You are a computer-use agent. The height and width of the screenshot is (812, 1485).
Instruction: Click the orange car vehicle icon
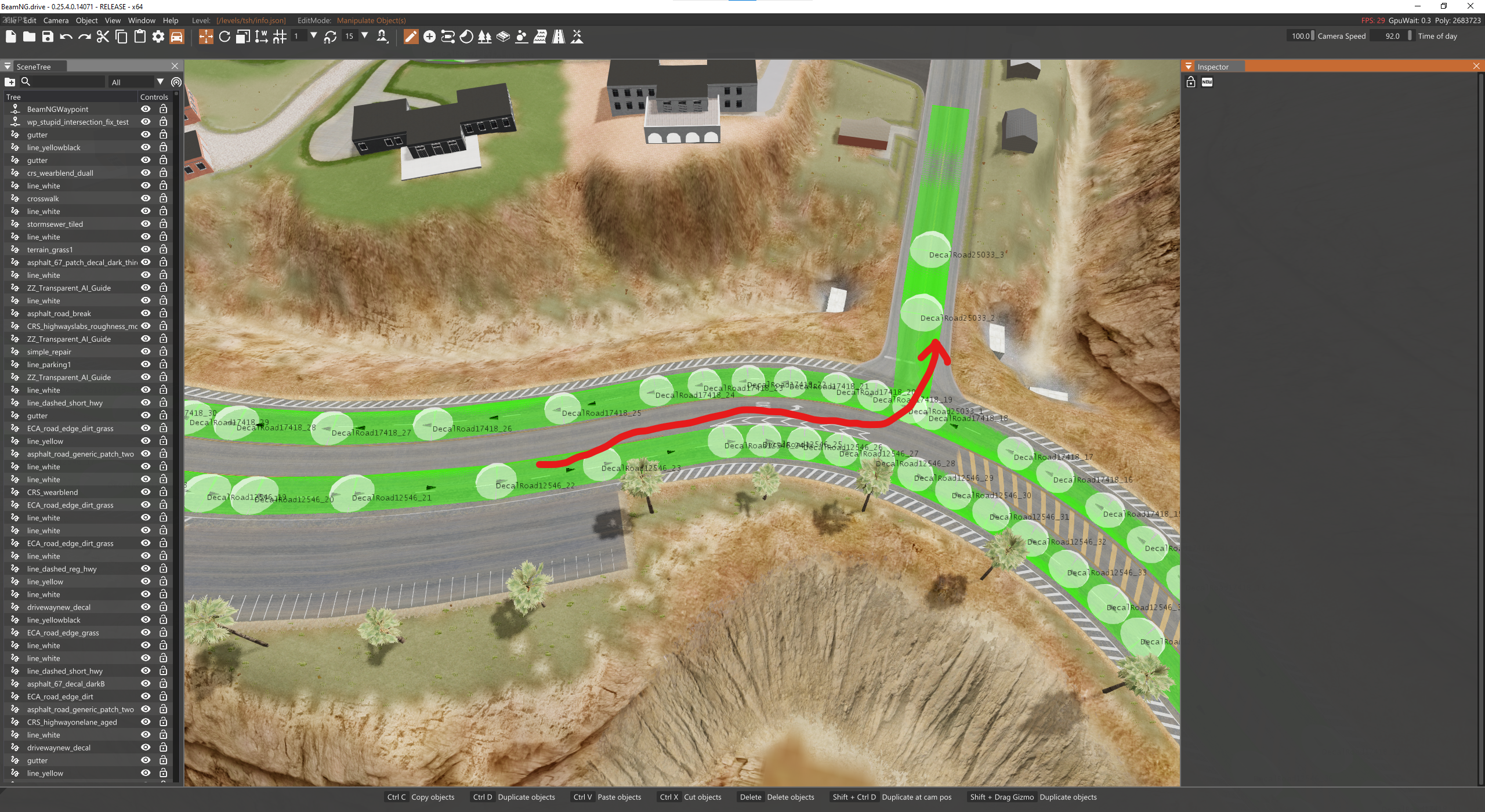(x=176, y=37)
